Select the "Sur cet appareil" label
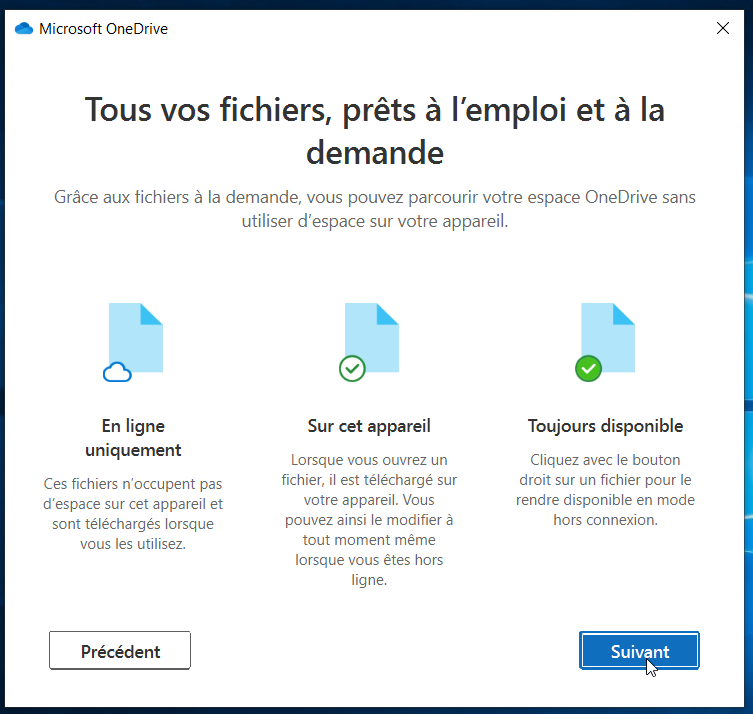 [x=369, y=426]
